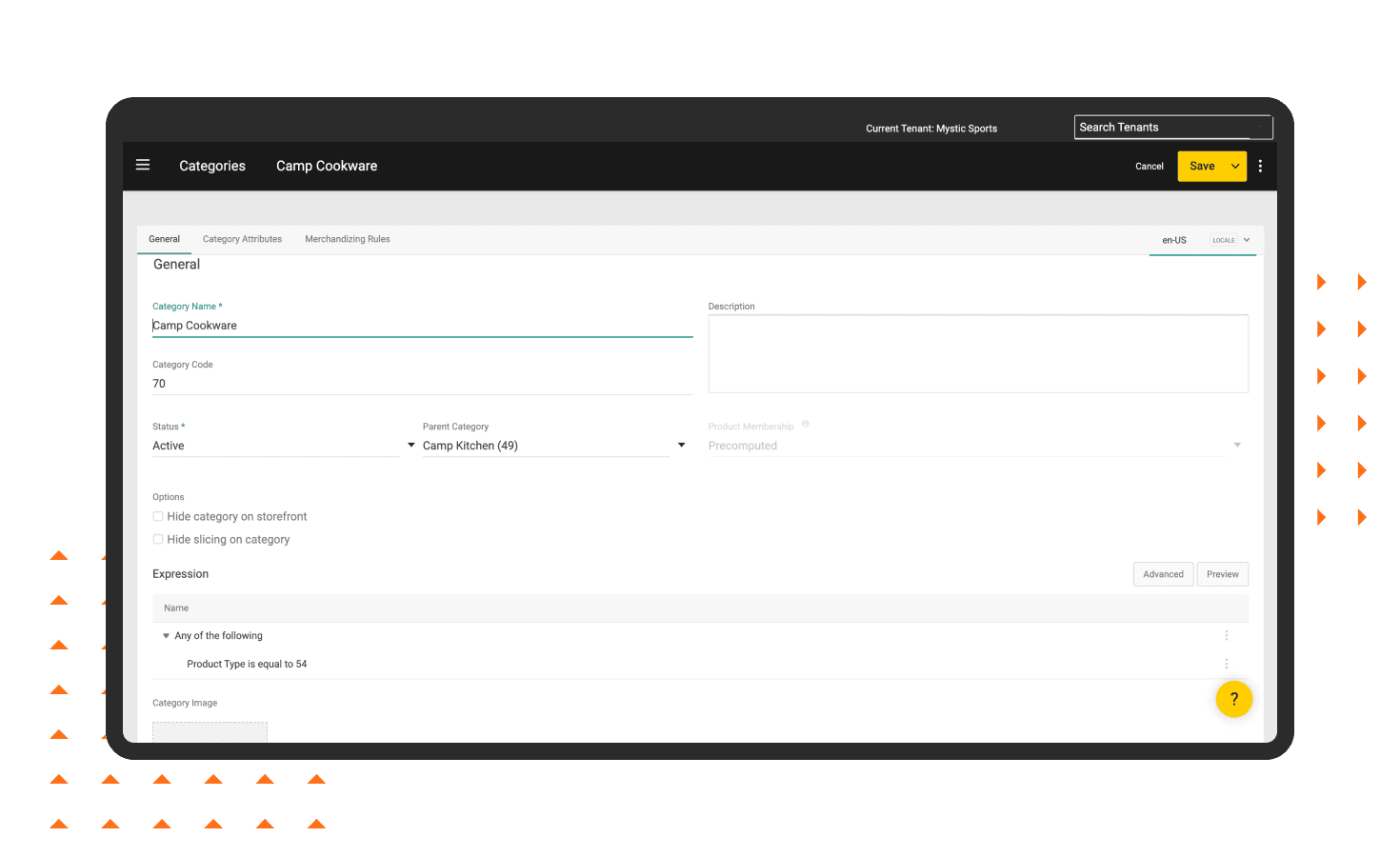Click the Category Code field
This screenshot has height=857, width=1400.
tap(422, 384)
